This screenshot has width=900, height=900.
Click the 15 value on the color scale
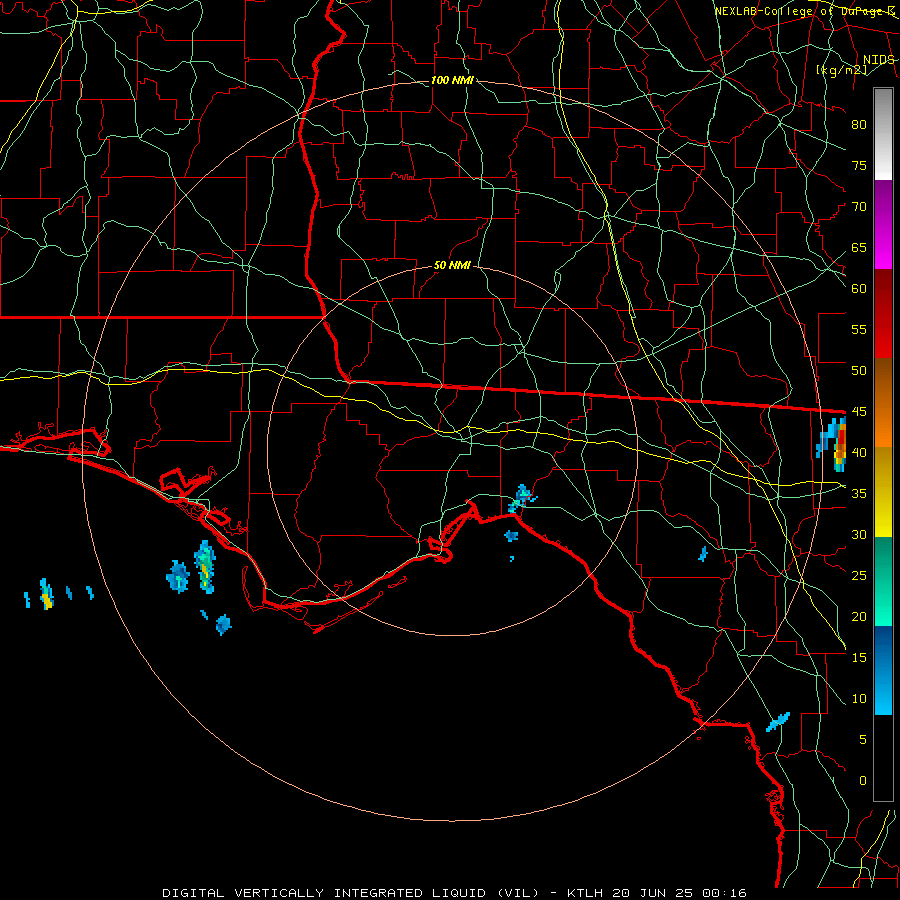click(x=859, y=658)
